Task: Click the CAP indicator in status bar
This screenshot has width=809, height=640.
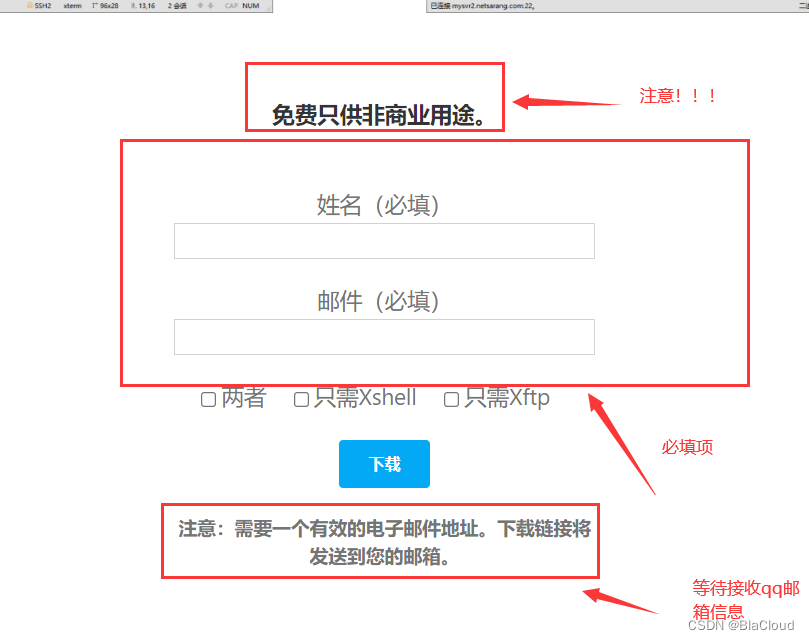Action: pyautogui.click(x=231, y=6)
